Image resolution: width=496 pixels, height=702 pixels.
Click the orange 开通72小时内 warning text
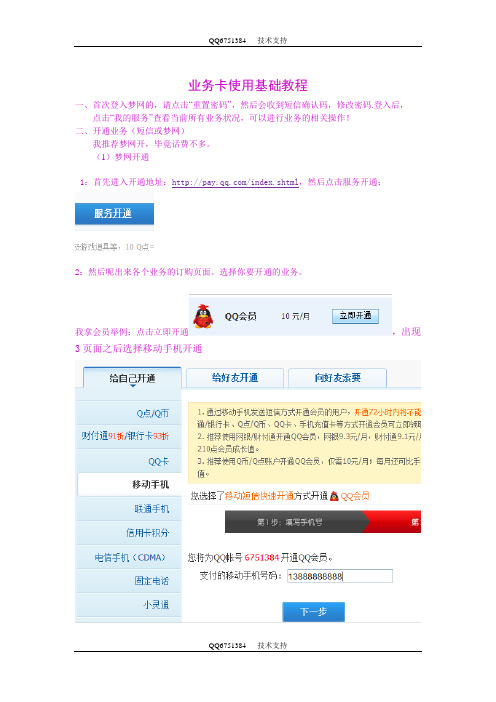[387, 412]
